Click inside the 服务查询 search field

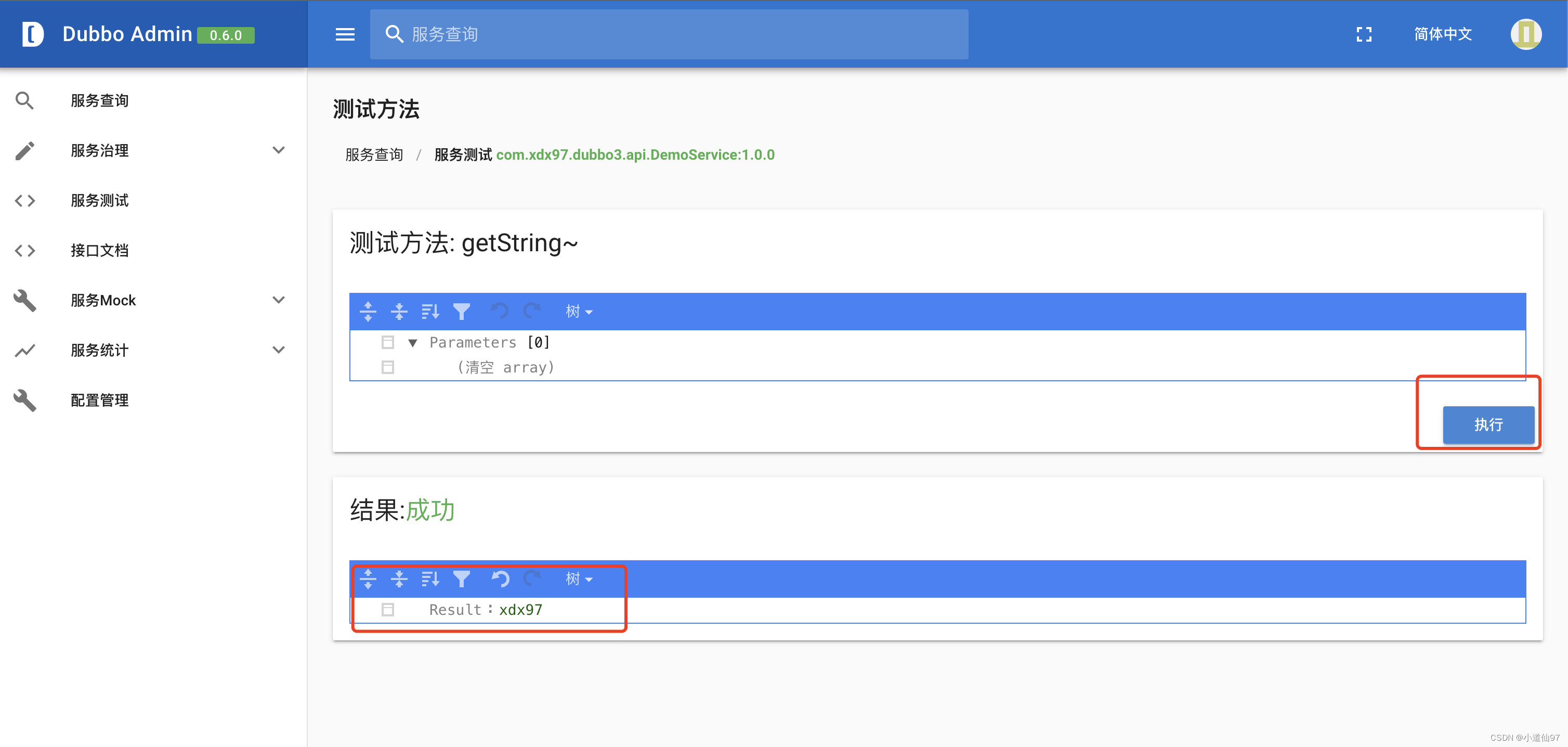[609, 34]
